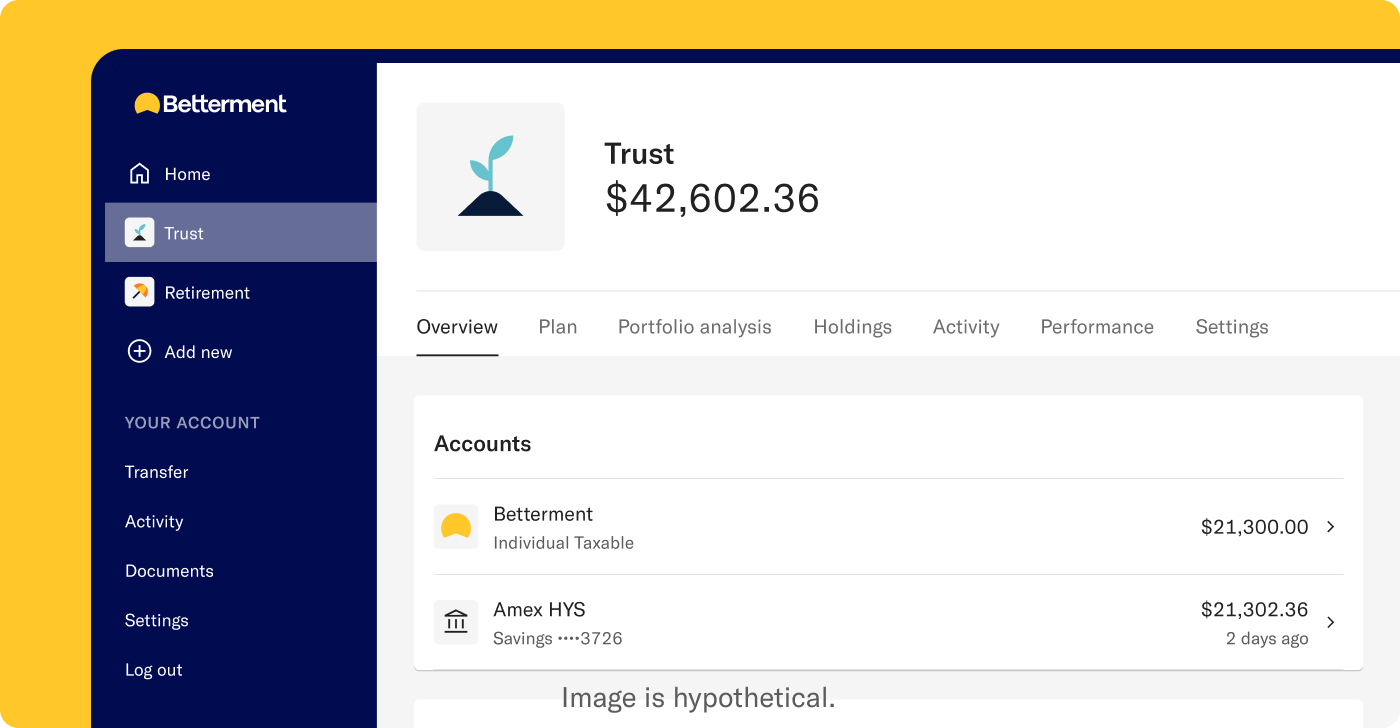The height and width of the screenshot is (728, 1400).
Task: Collapse the Trust entry in the sidebar
Action: [x=185, y=232]
